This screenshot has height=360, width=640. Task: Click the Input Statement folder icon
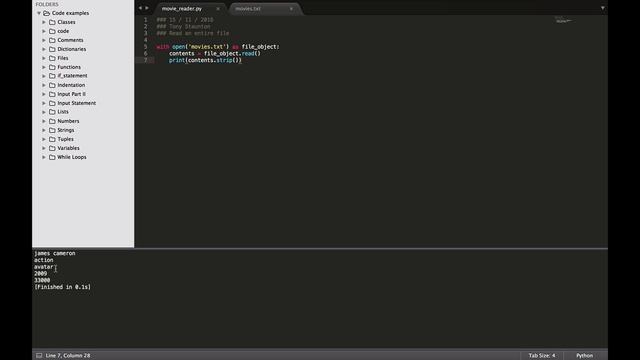52,103
